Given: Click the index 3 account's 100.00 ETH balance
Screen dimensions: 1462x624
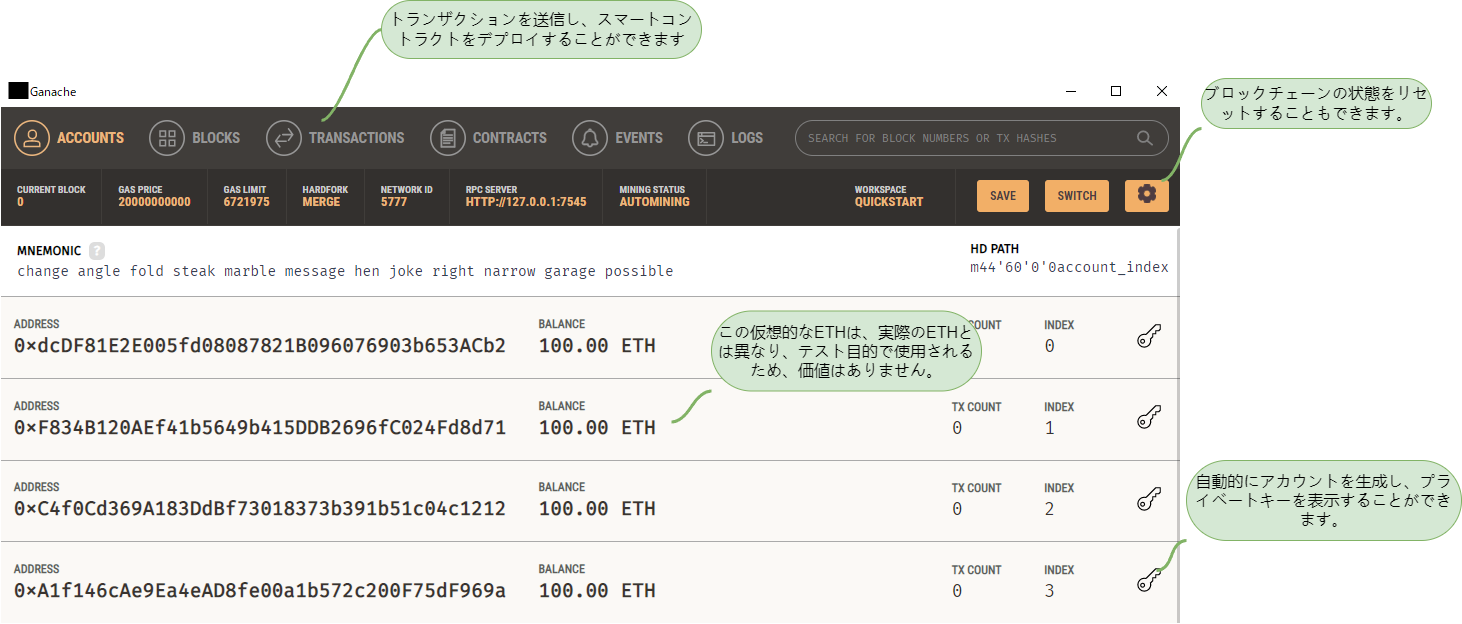Looking at the screenshot, I should pyautogui.click(x=597, y=591).
